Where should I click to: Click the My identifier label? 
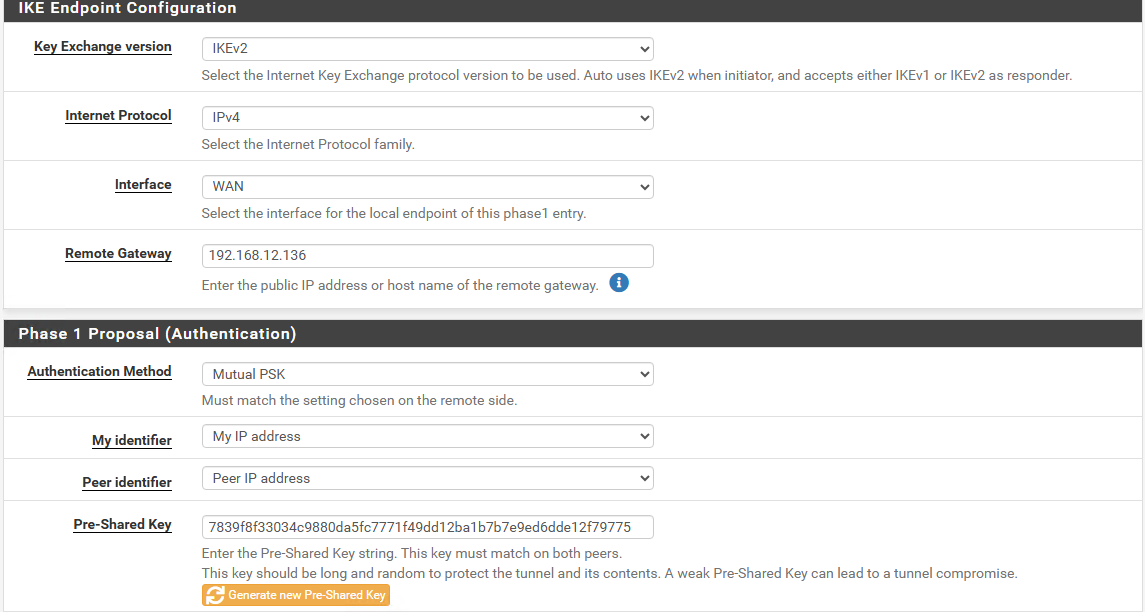point(131,440)
